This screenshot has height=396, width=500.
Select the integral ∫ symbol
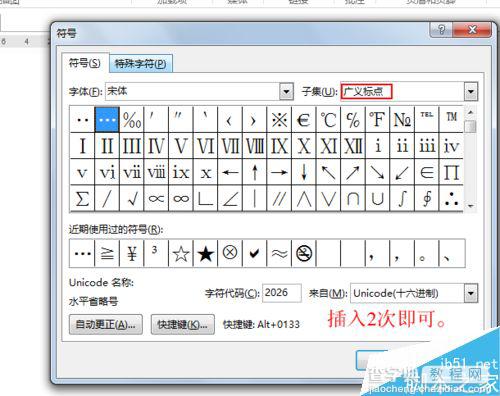click(x=402, y=198)
